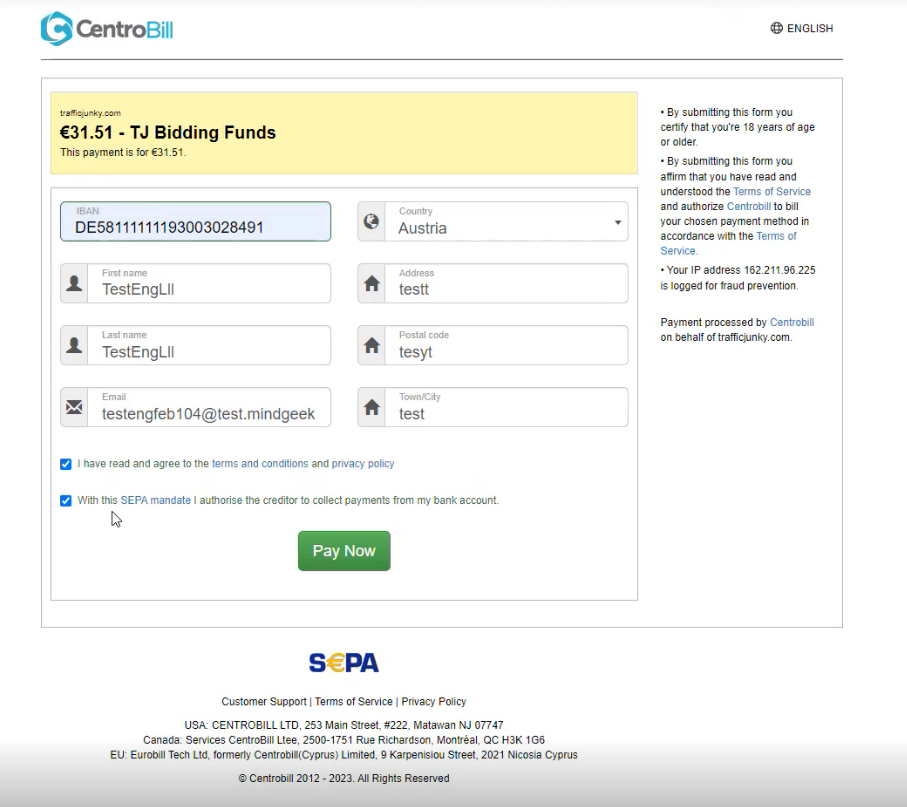Click 'This payment is for €31.51.' text
The image size is (907, 807).
point(123,153)
